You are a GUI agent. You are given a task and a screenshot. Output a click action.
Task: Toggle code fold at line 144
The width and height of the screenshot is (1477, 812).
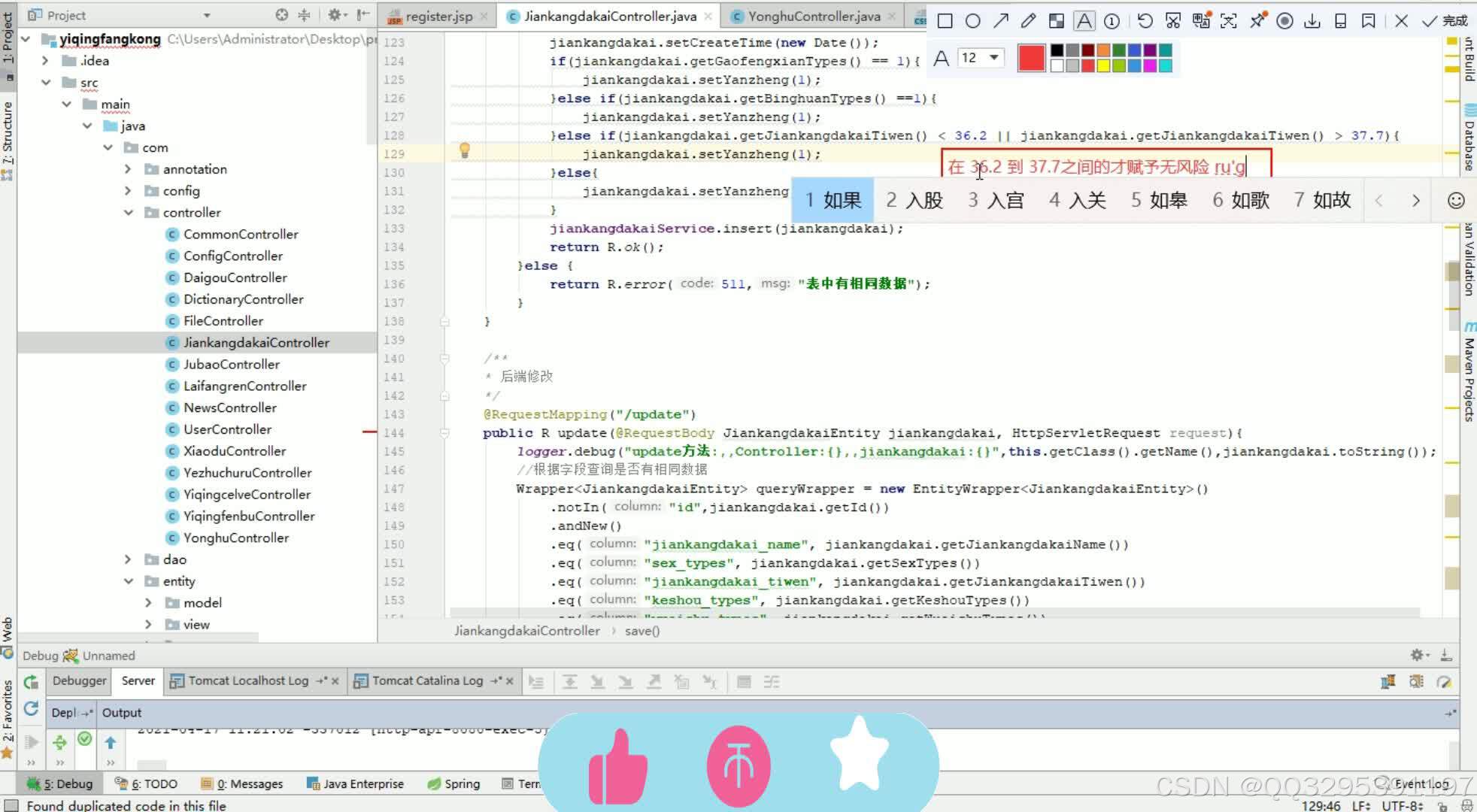click(444, 433)
